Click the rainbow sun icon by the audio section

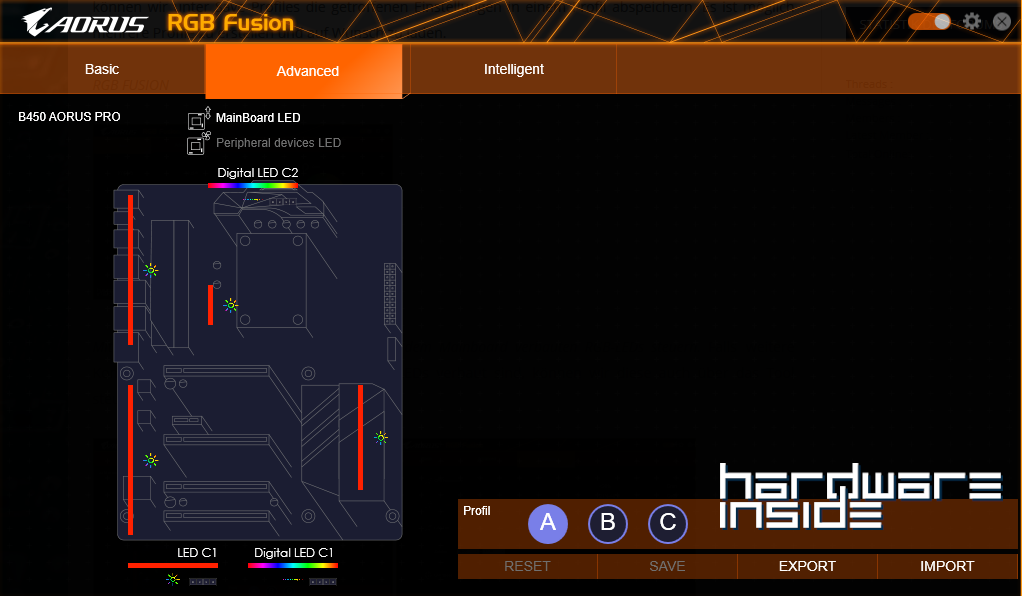pyautogui.click(x=151, y=460)
